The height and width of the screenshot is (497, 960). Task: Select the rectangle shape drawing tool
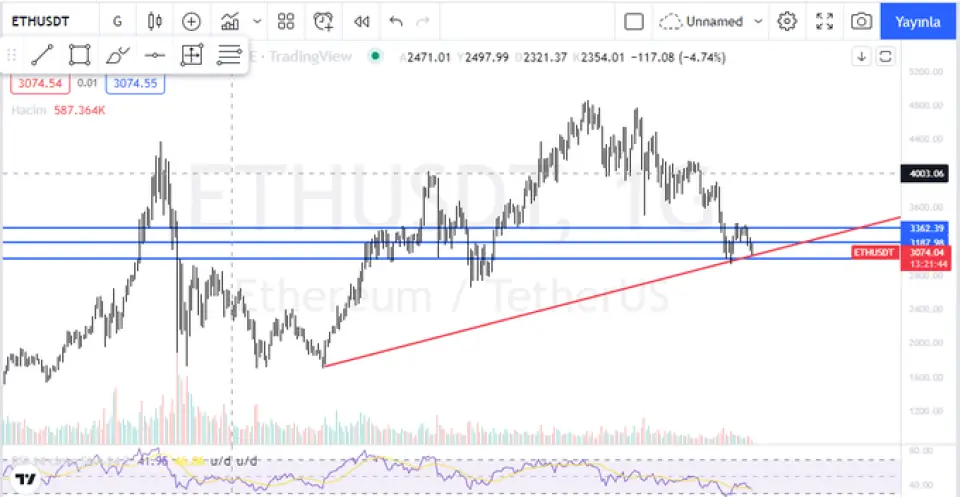click(79, 55)
